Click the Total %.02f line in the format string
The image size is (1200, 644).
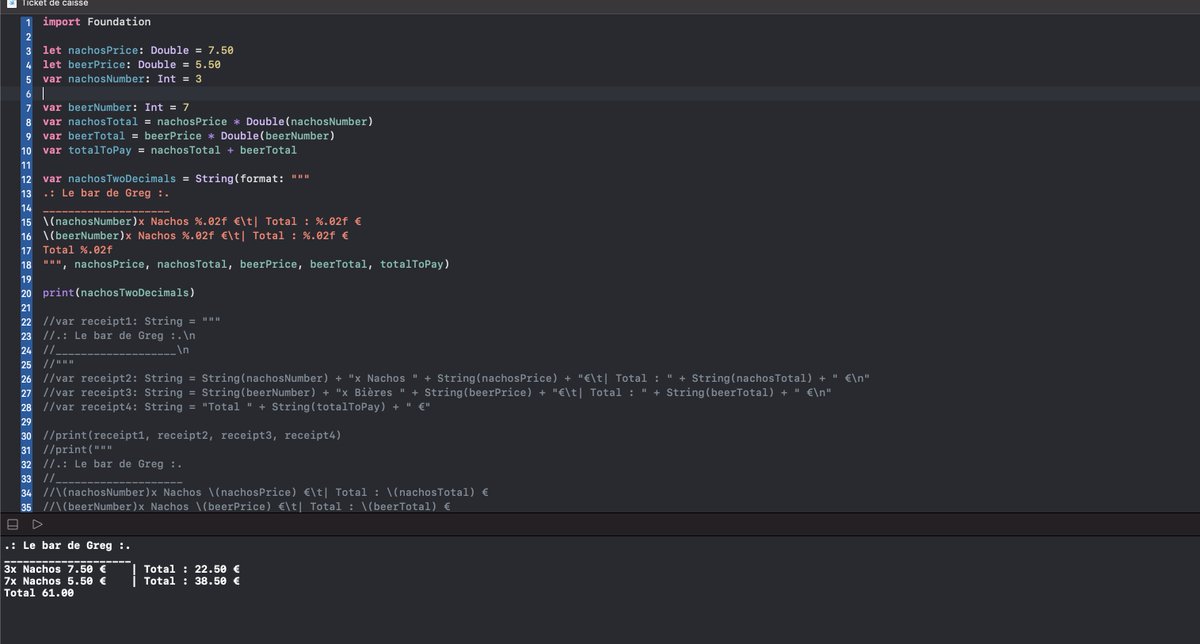coord(78,250)
